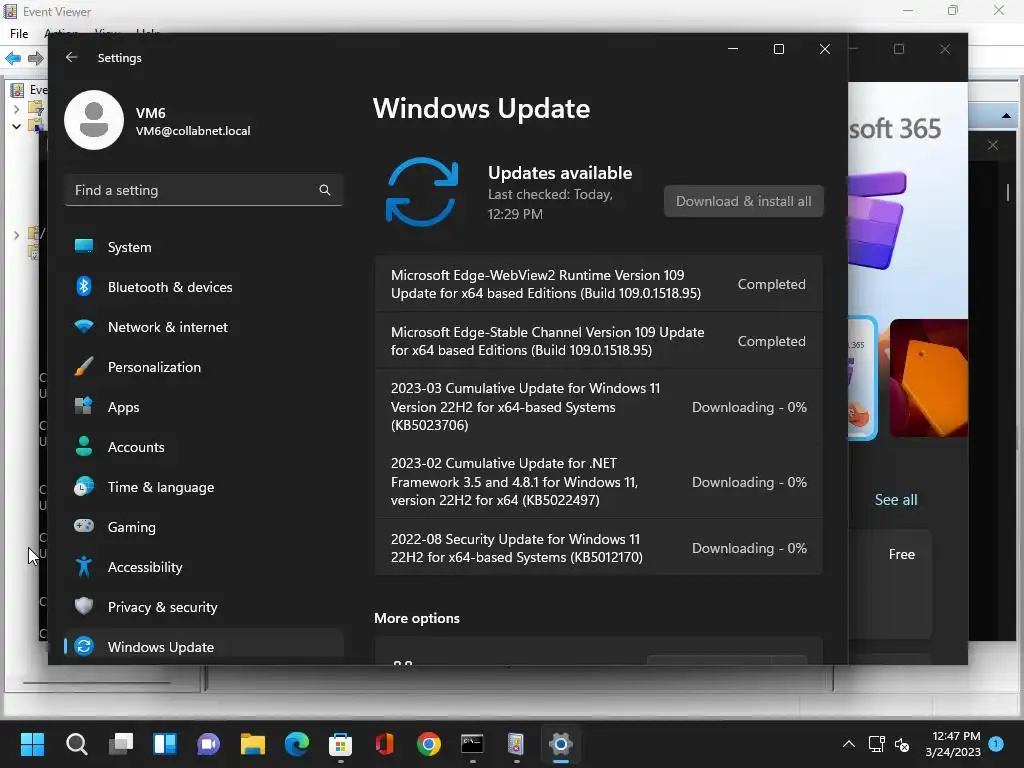This screenshot has width=1024, height=768.
Task: Switch to Command Prompt in taskbar
Action: [473, 744]
